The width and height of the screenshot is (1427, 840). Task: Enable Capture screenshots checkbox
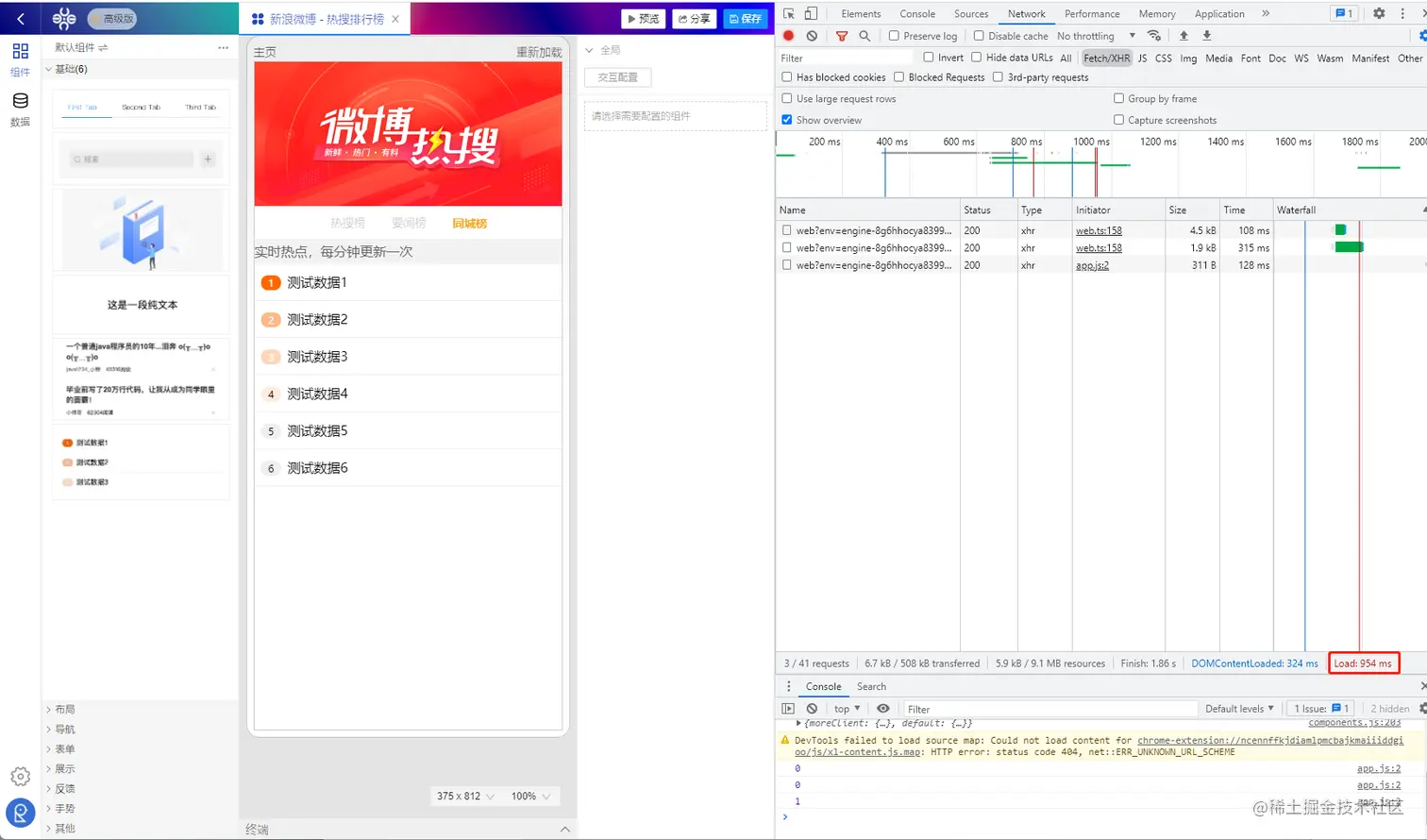(1118, 120)
